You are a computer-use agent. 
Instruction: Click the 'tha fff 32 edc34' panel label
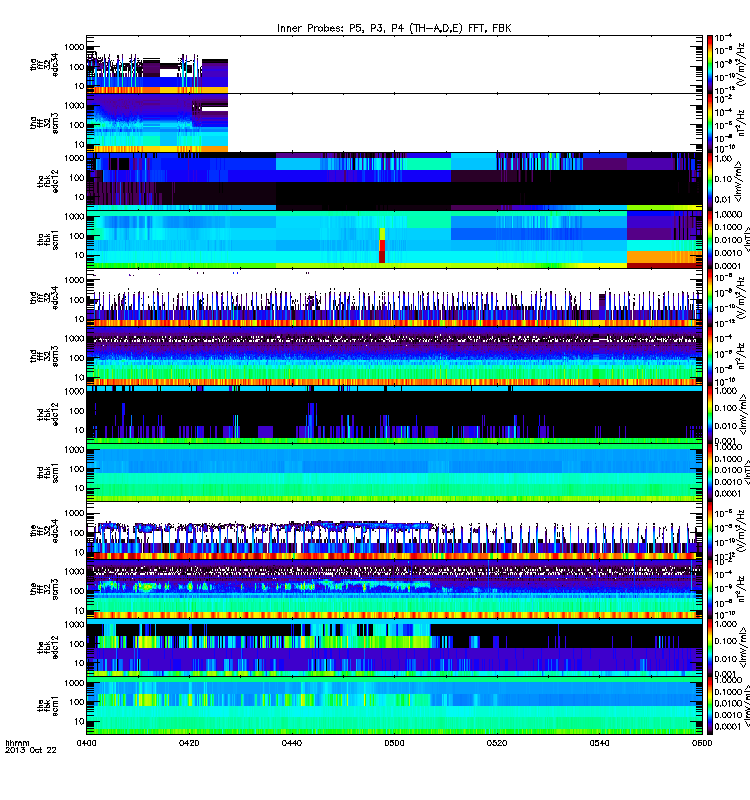[44, 64]
